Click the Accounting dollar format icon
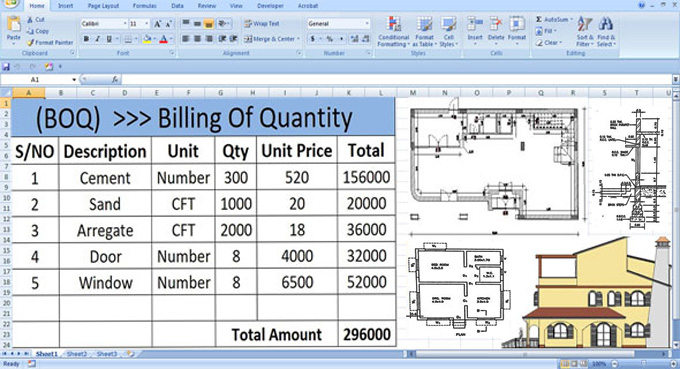The height and width of the screenshot is (369, 680). 313,39
